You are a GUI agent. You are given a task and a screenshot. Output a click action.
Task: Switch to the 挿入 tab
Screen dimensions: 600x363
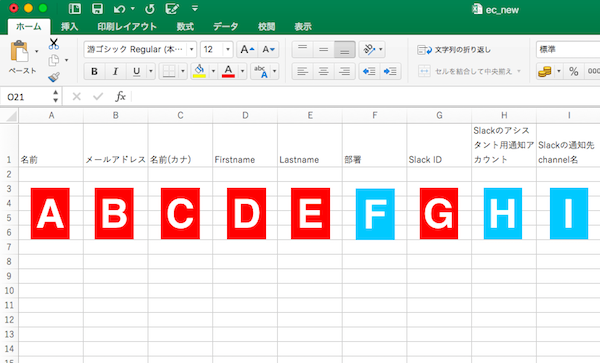click(69, 26)
